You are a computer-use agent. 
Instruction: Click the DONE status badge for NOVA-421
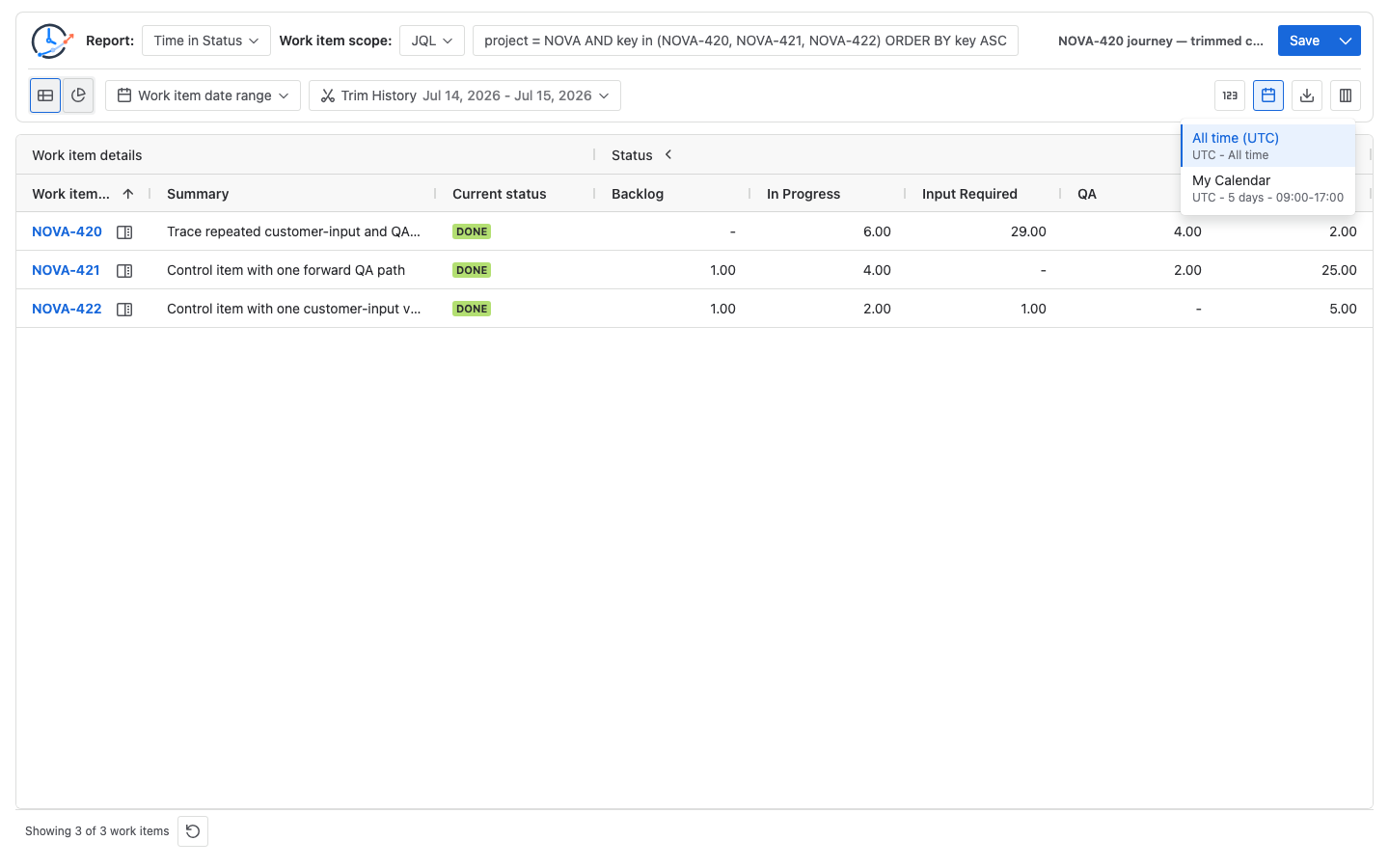pyautogui.click(x=472, y=270)
